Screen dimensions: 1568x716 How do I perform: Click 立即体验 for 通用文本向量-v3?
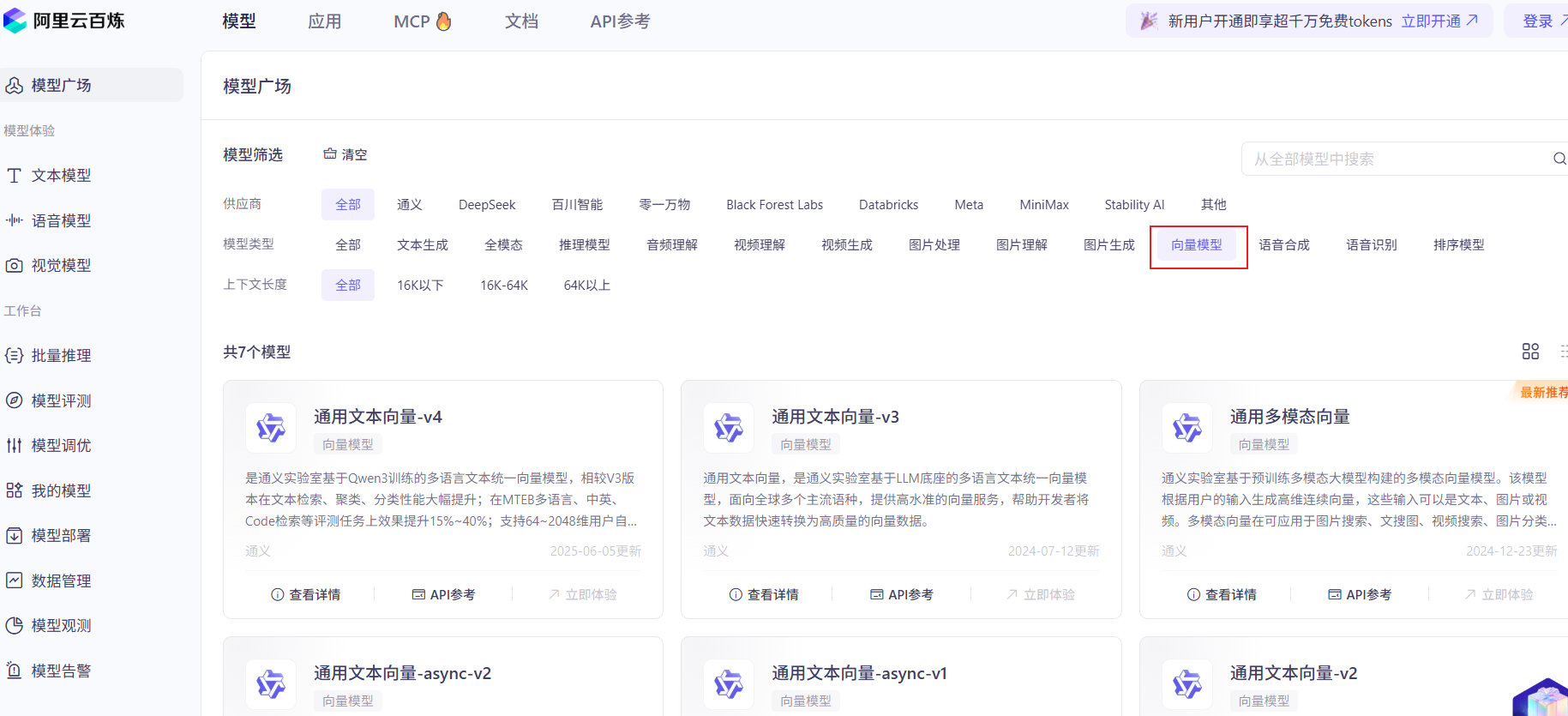coord(1040,594)
